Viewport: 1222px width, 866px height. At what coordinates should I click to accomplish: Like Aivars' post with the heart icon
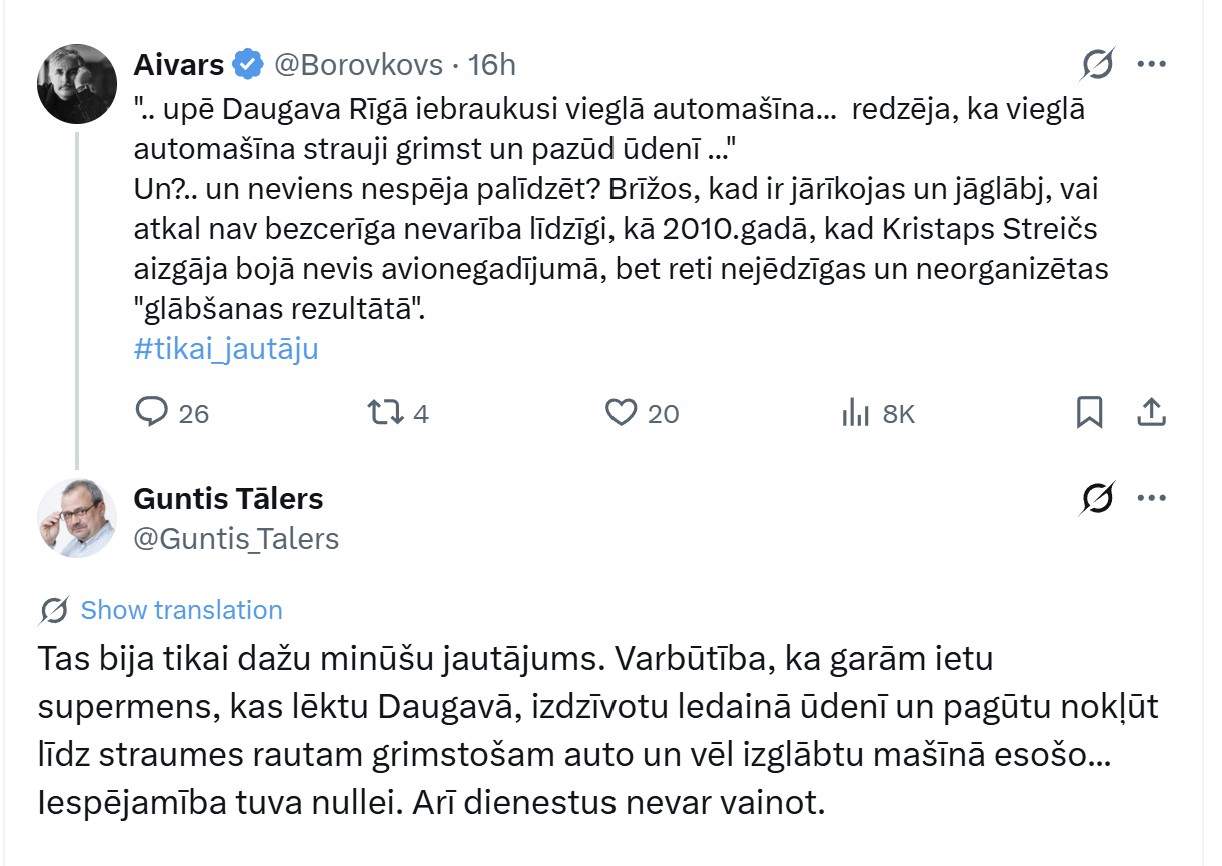[x=622, y=412]
